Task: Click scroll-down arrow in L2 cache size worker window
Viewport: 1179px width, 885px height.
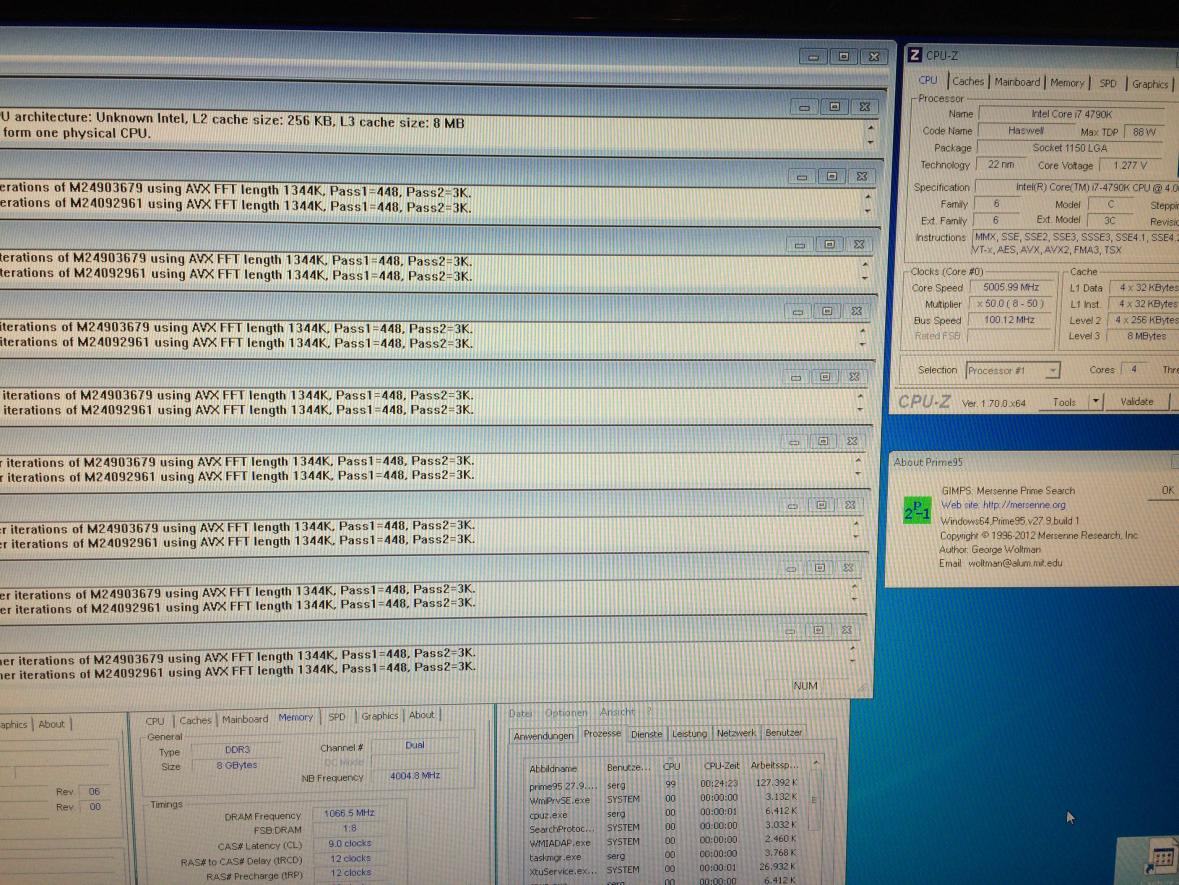Action: tap(871, 142)
